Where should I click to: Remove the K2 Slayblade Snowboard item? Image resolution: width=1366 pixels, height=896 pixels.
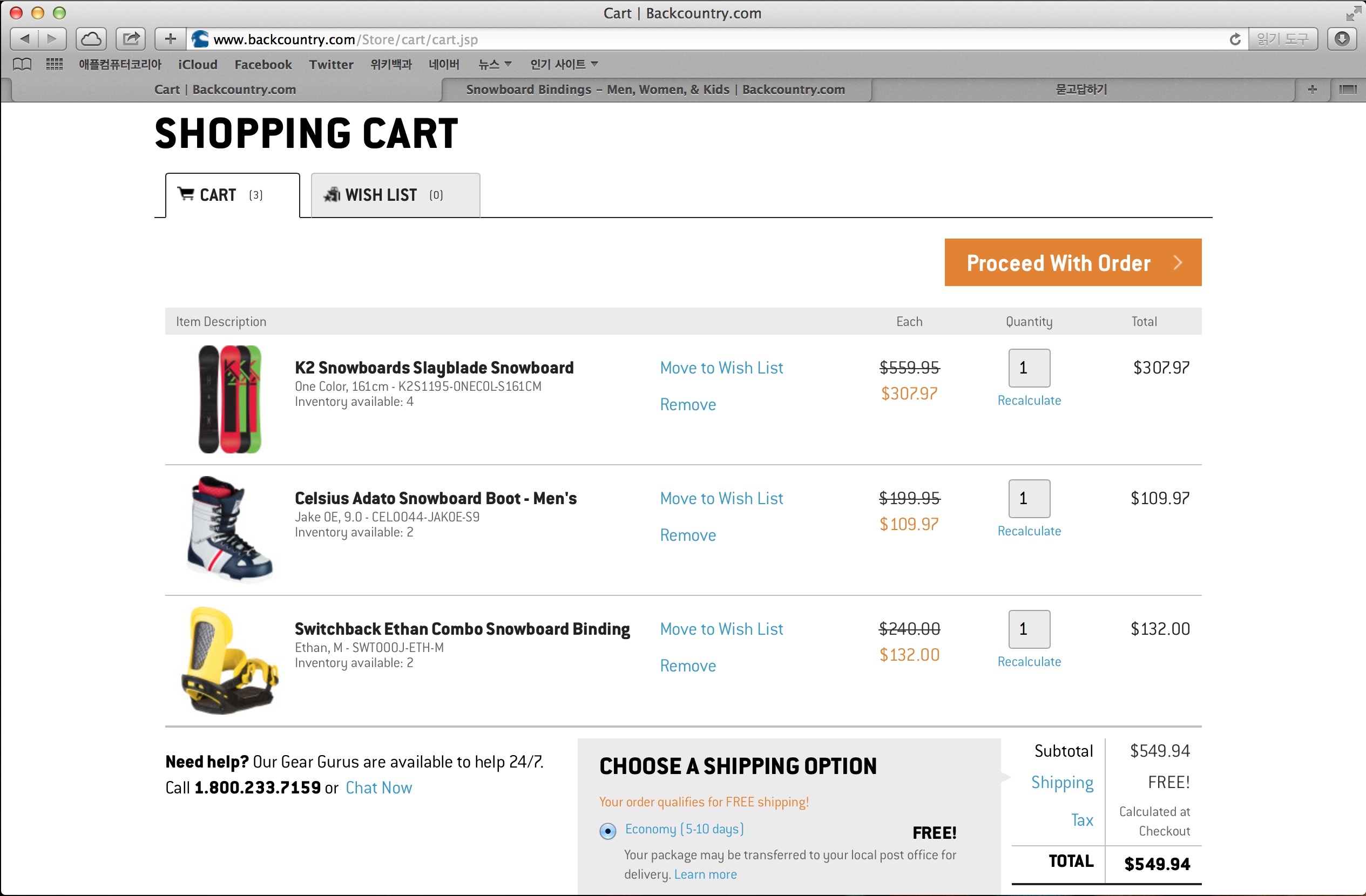pyautogui.click(x=688, y=404)
